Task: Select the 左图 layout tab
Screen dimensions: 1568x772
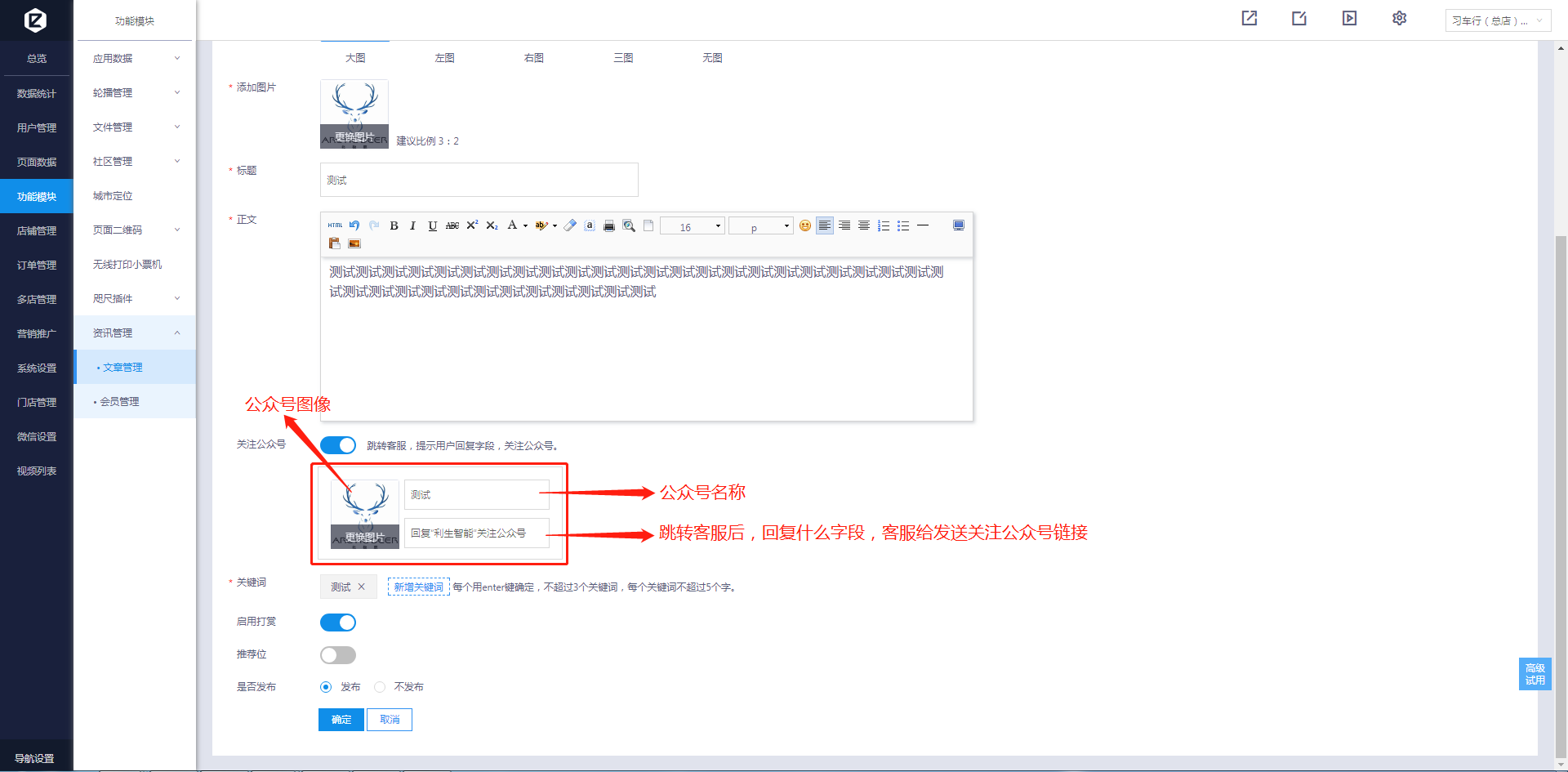Action: 444,58
